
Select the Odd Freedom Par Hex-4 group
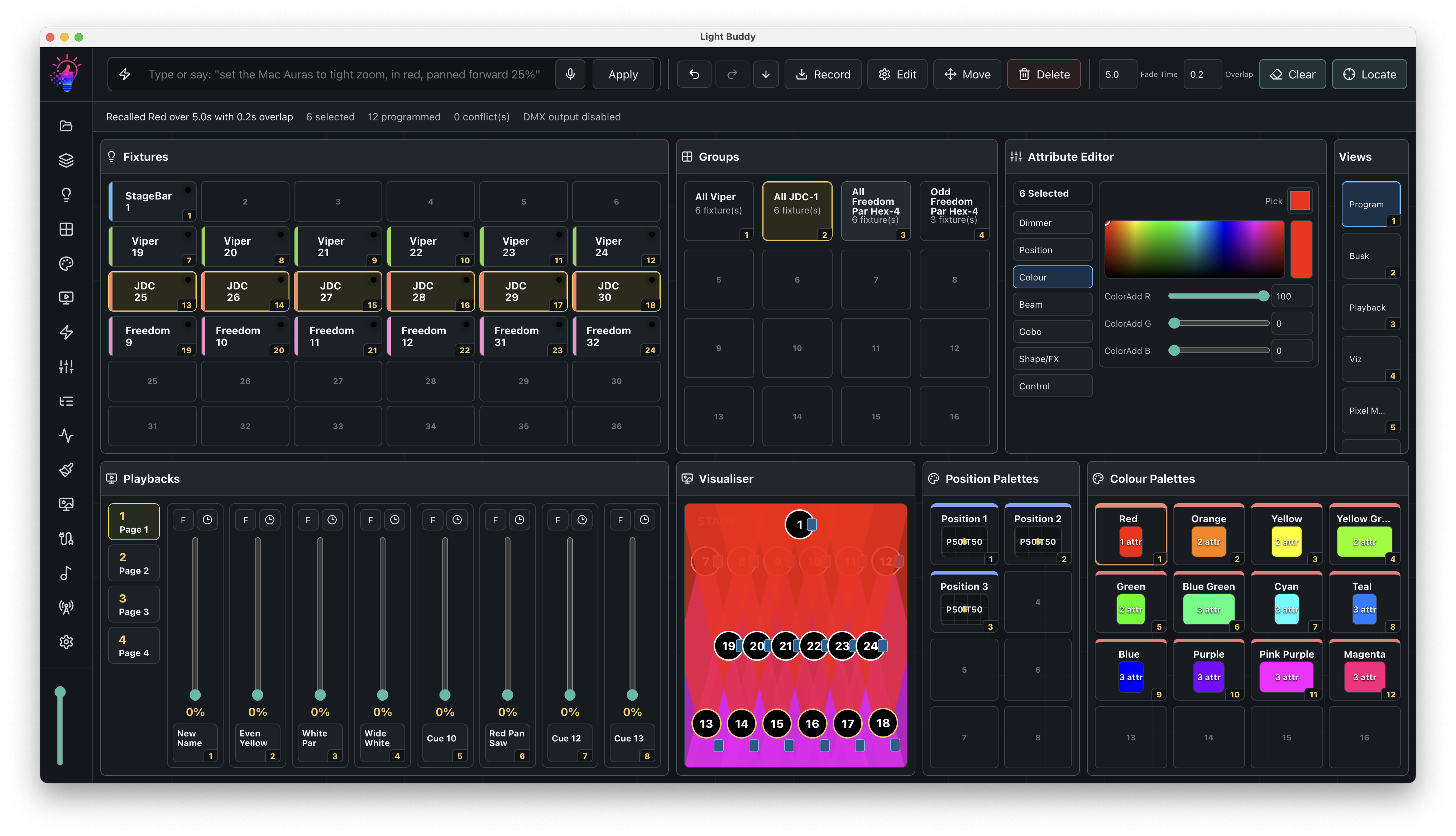[x=954, y=211]
